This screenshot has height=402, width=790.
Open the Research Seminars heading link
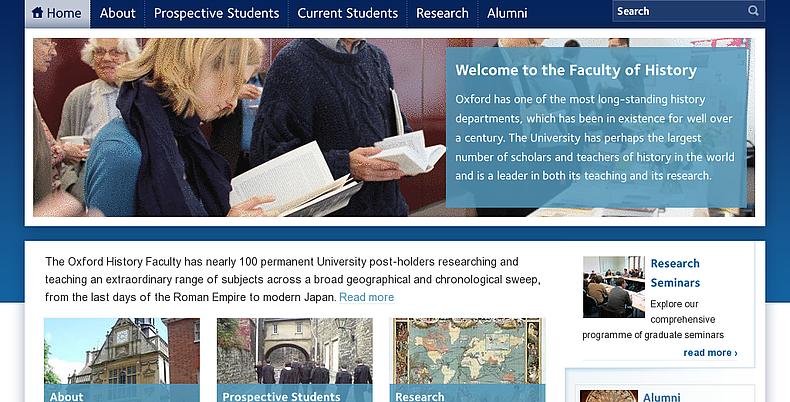point(675,273)
